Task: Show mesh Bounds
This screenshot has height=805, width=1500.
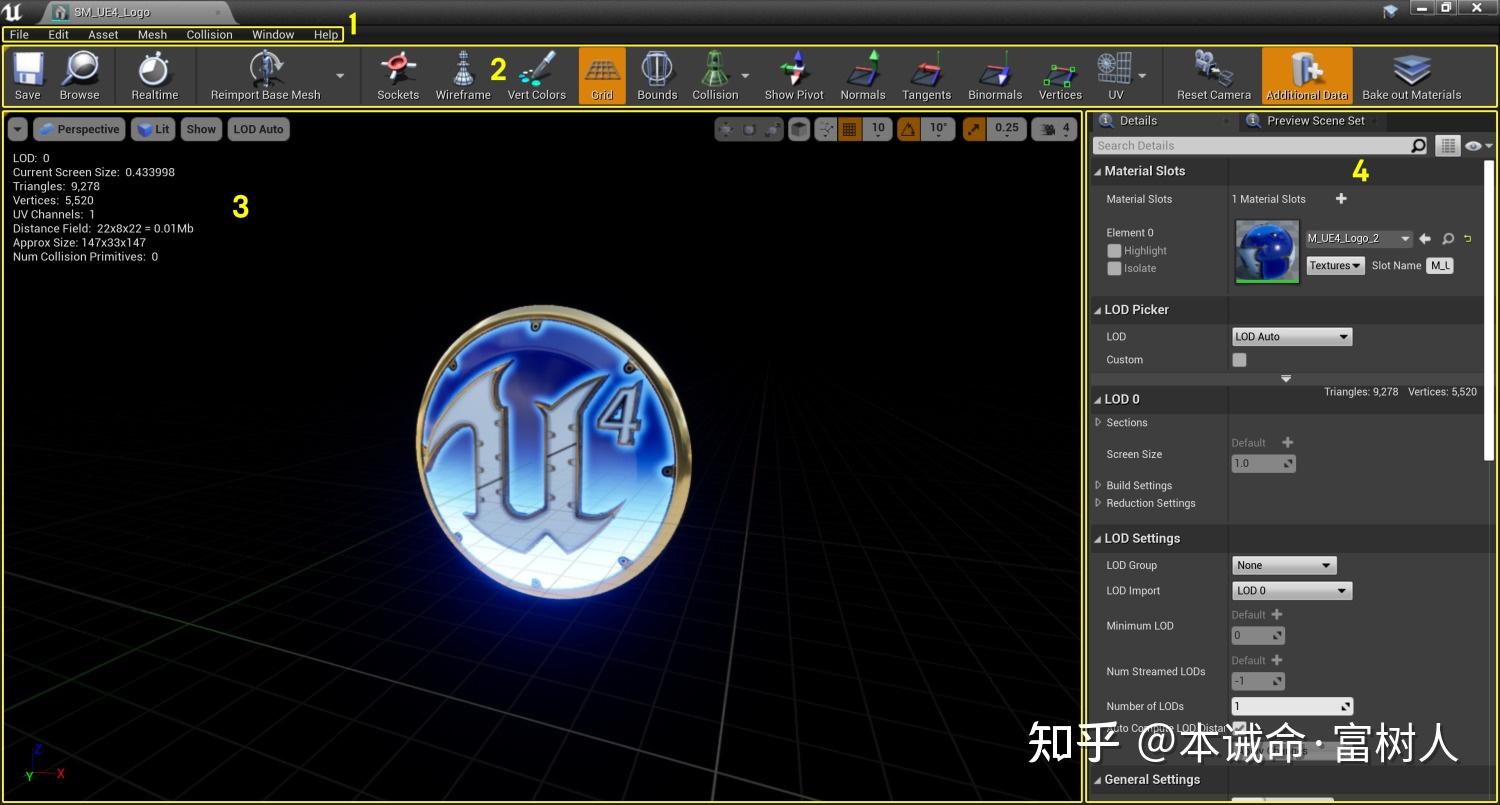Action: click(657, 76)
